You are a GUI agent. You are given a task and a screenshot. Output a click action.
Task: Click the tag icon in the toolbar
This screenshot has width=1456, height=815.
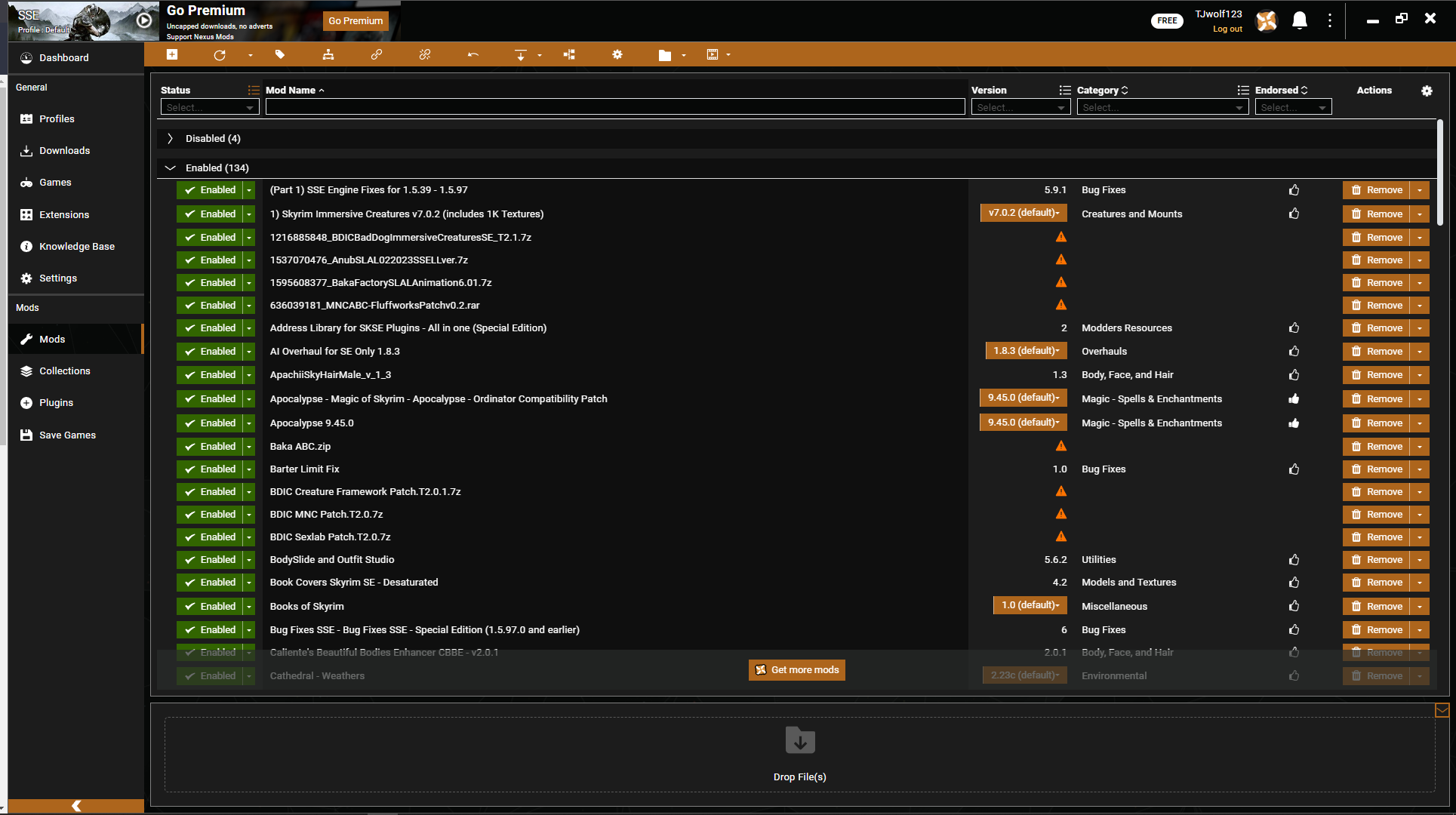pos(280,54)
